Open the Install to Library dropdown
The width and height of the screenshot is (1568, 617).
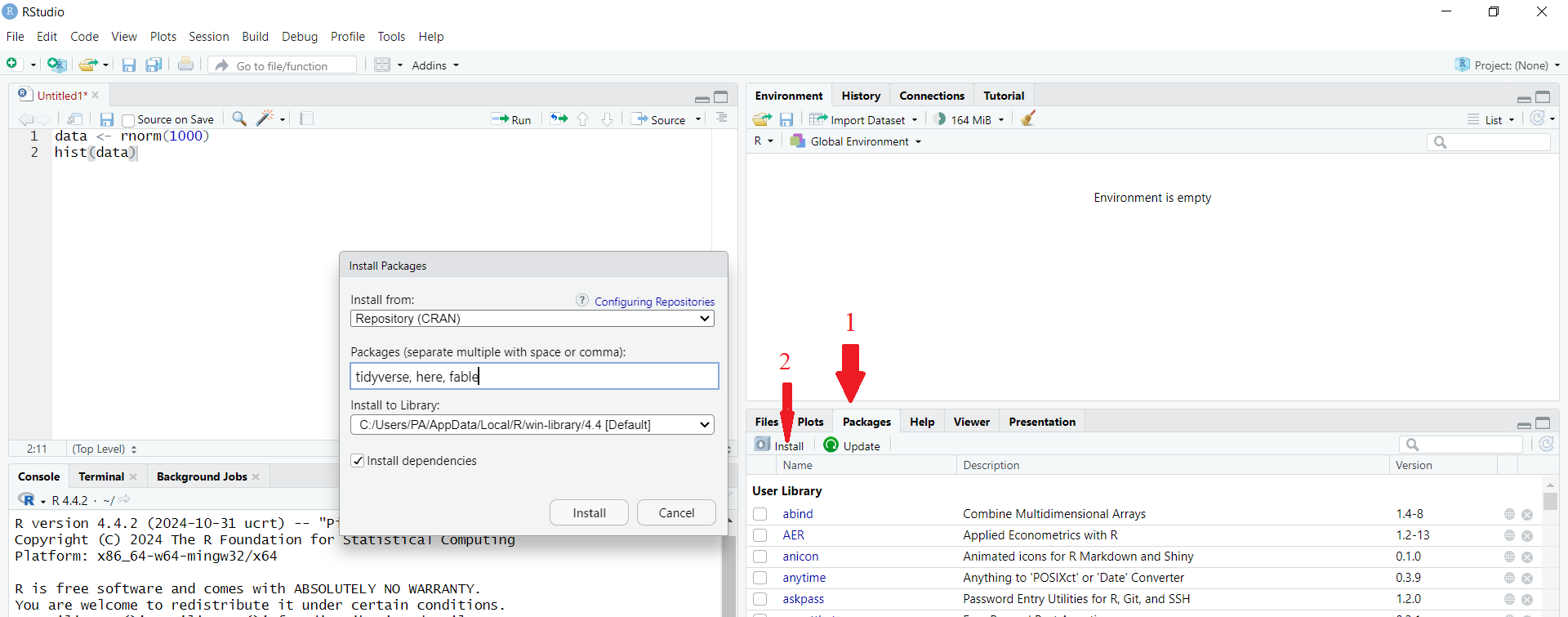coord(532,425)
